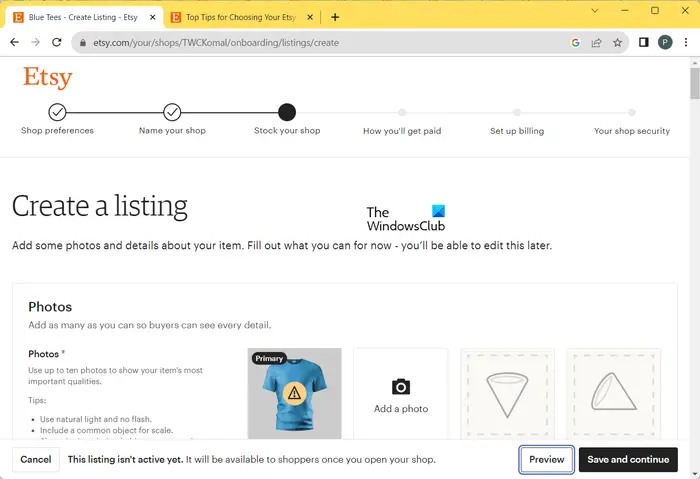Bookmark this page with the star icon

[x=617, y=42]
